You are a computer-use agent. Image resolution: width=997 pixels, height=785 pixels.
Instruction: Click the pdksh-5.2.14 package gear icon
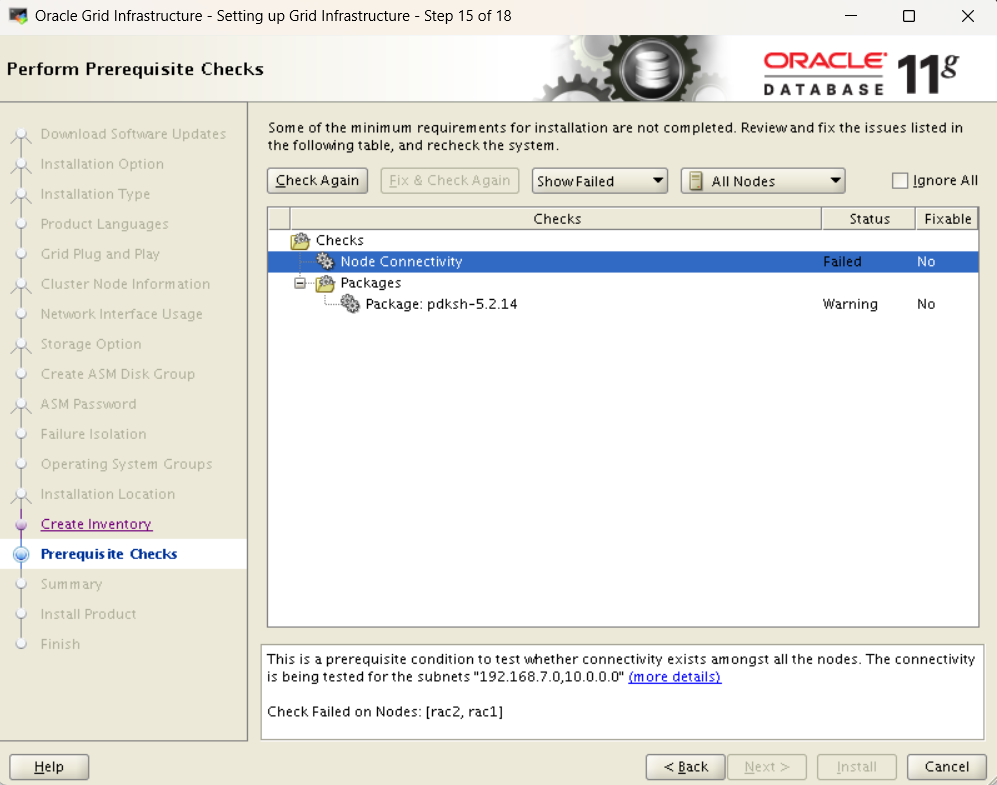click(x=350, y=304)
